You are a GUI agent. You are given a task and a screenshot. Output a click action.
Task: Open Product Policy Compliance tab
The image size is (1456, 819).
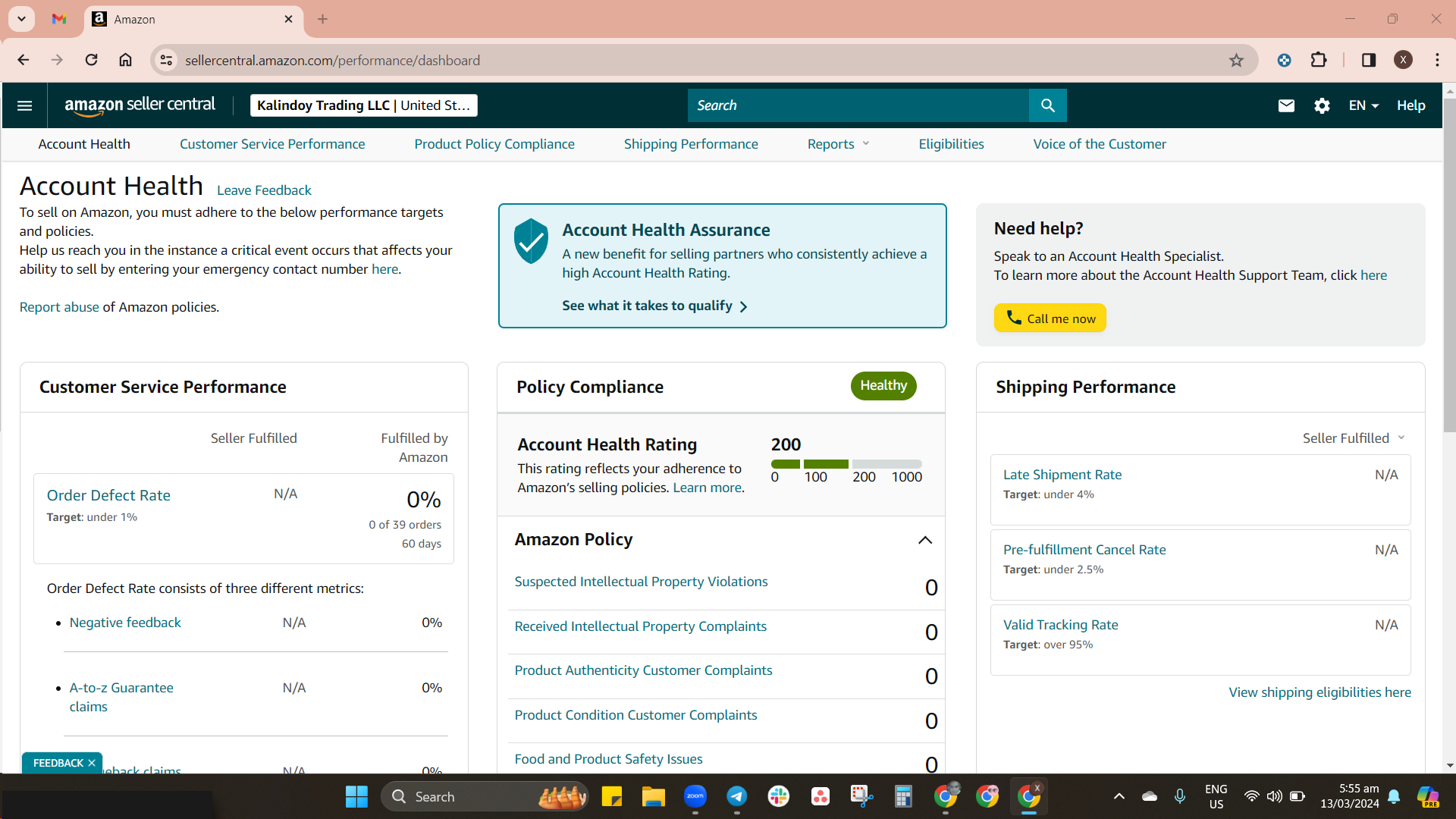(x=494, y=144)
